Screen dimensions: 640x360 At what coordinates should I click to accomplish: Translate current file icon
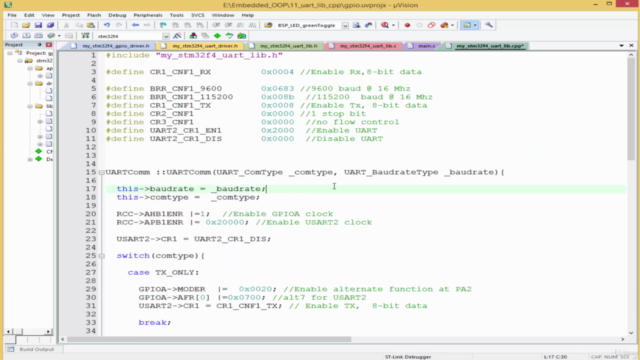click(14, 36)
